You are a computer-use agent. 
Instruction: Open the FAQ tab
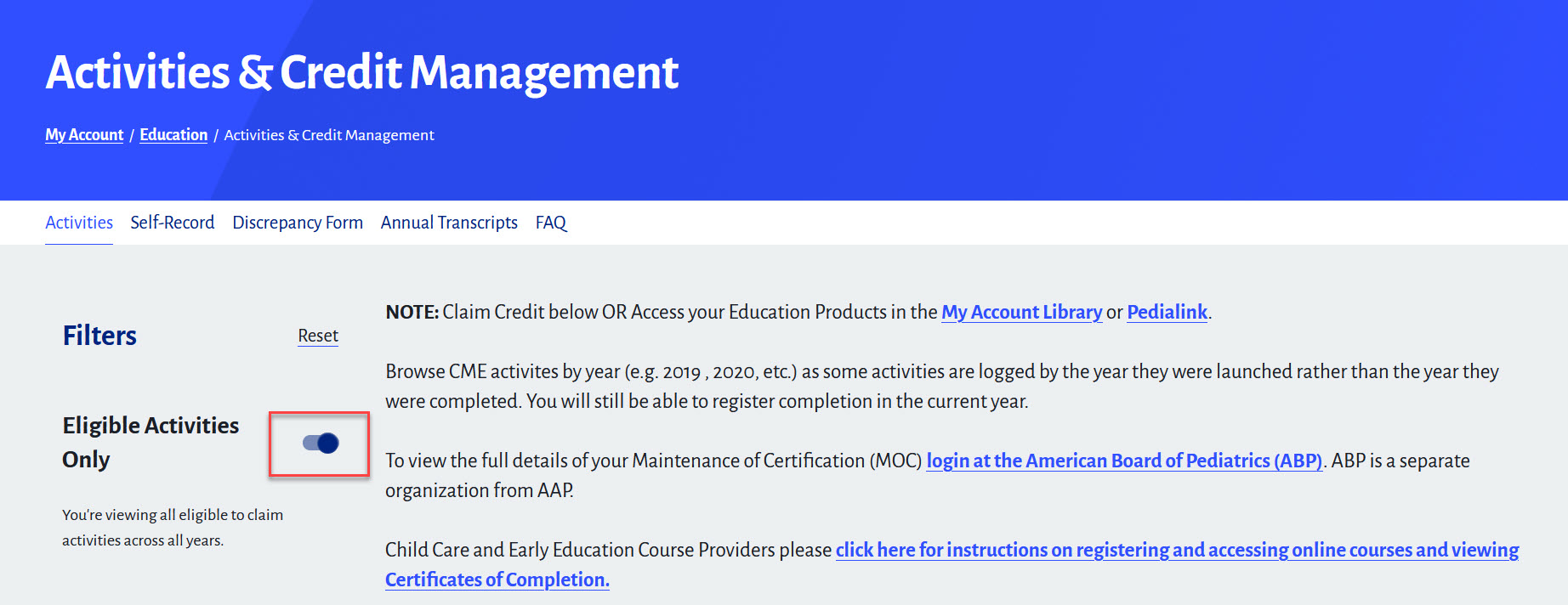(x=550, y=223)
